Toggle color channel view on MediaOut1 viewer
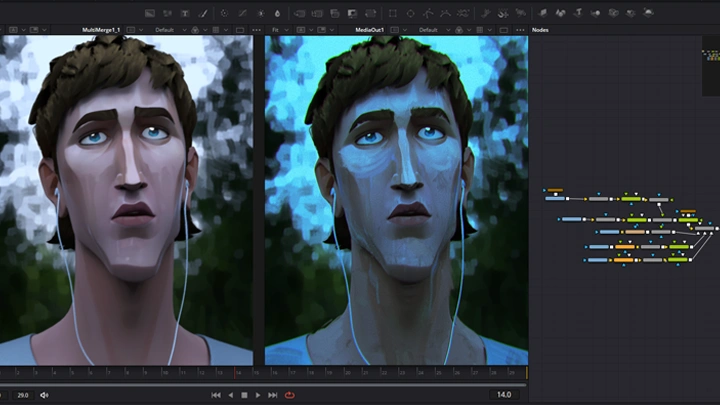The width and height of the screenshot is (720, 405). pyautogui.click(x=459, y=30)
